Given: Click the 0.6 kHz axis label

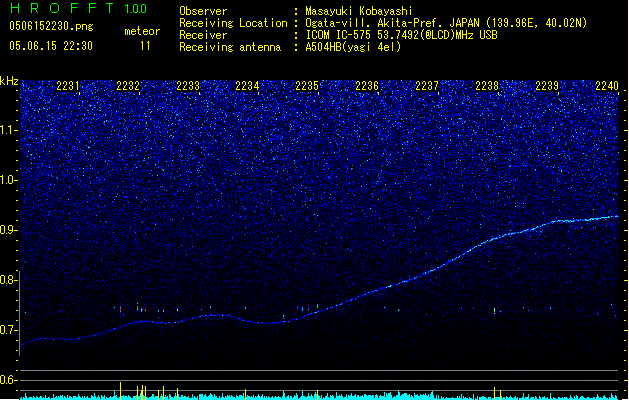Looking at the screenshot, I should [x=8, y=380].
